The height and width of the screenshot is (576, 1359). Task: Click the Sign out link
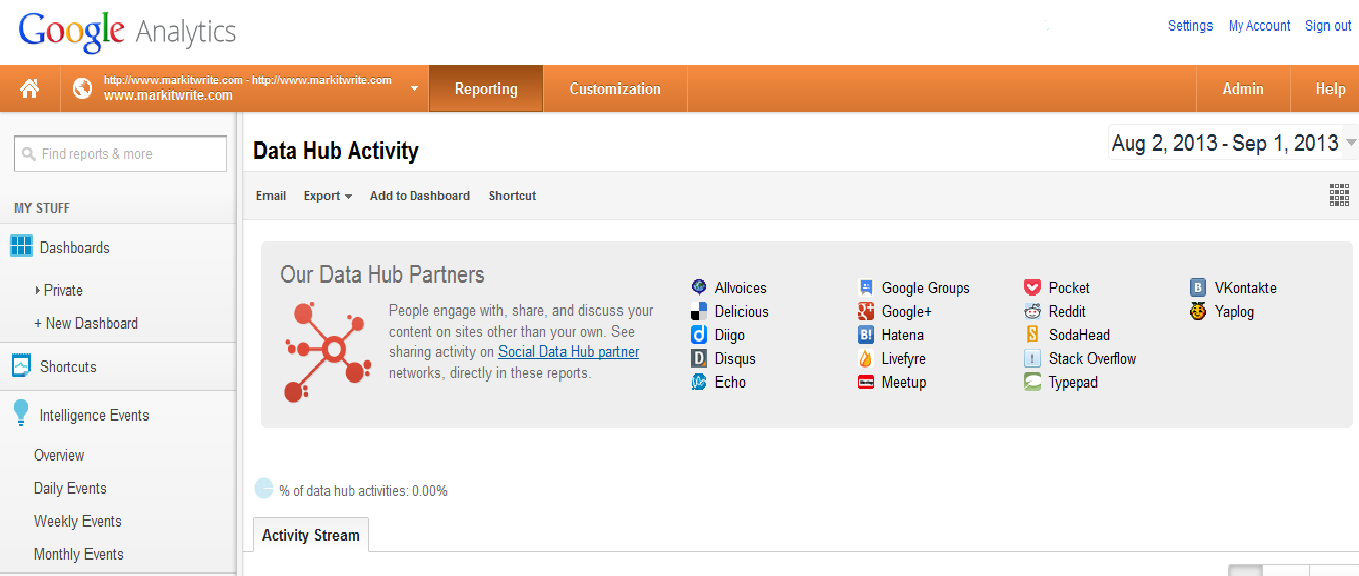click(x=1328, y=26)
